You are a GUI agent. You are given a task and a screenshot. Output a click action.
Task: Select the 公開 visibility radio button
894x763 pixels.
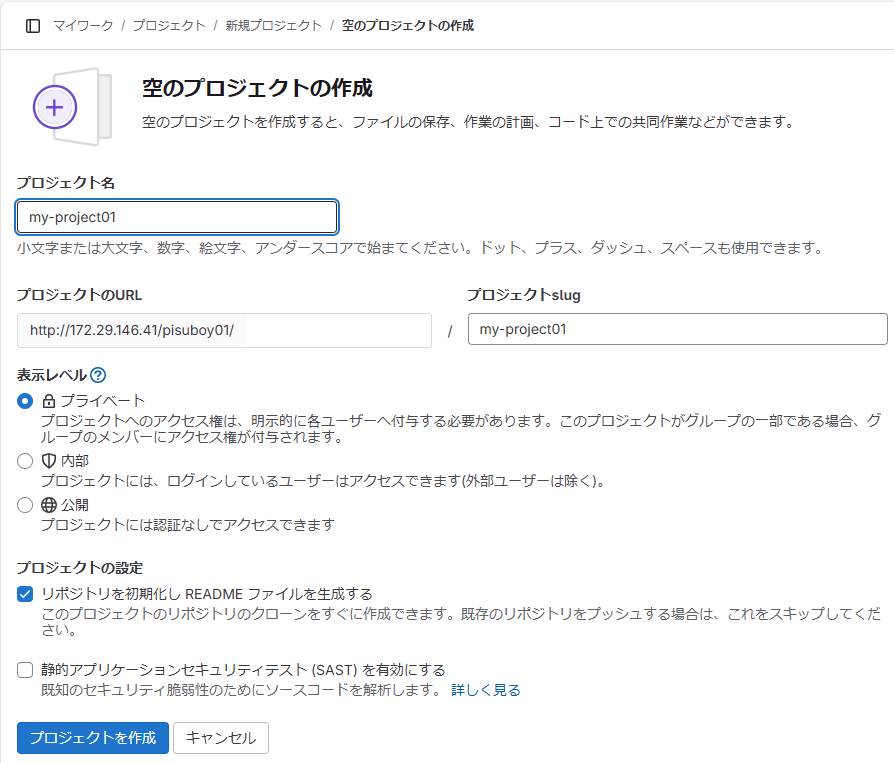tap(25, 505)
